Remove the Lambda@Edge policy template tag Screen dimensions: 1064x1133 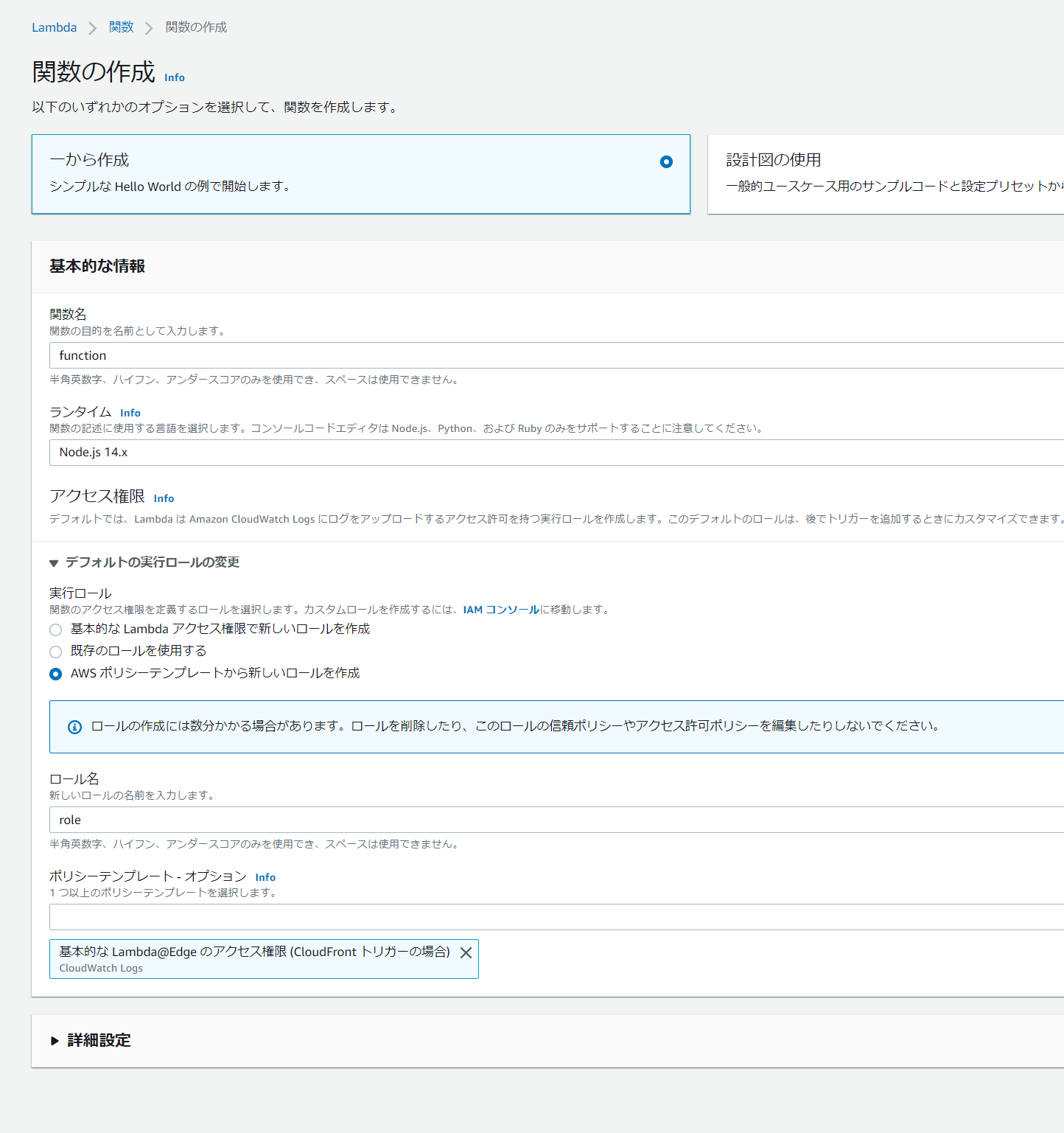coord(466,952)
